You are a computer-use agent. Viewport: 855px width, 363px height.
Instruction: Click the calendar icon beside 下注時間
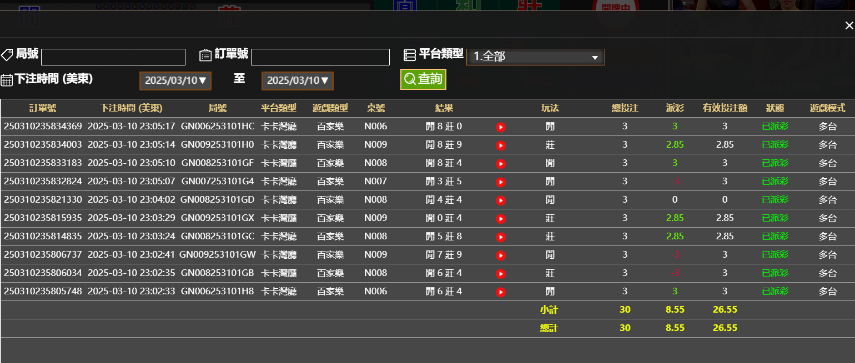point(7,80)
